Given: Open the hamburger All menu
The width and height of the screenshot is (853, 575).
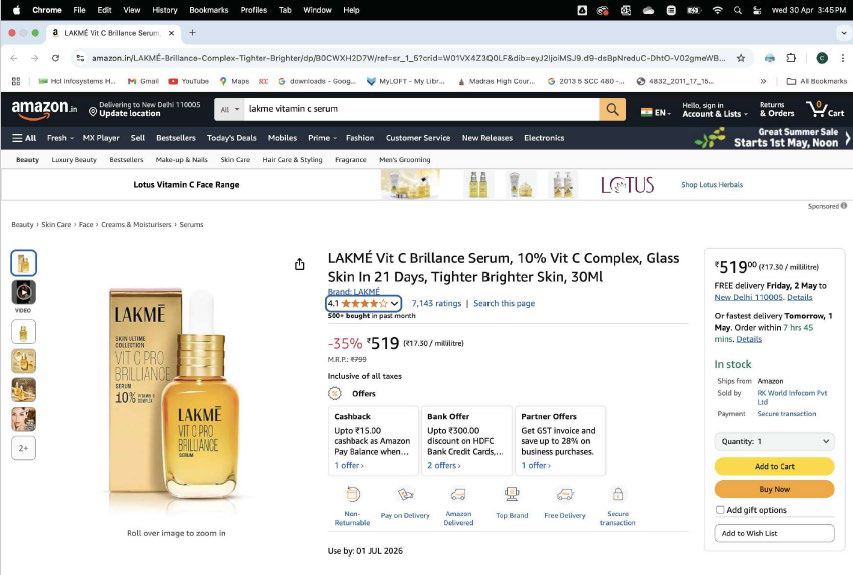Looking at the screenshot, I should (x=24, y=138).
